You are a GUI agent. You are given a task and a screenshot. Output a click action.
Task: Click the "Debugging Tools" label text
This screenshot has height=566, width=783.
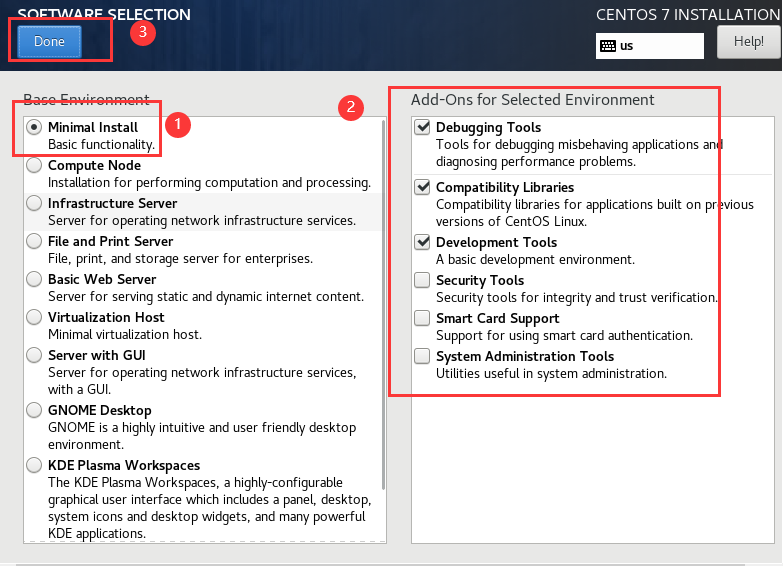(488, 127)
